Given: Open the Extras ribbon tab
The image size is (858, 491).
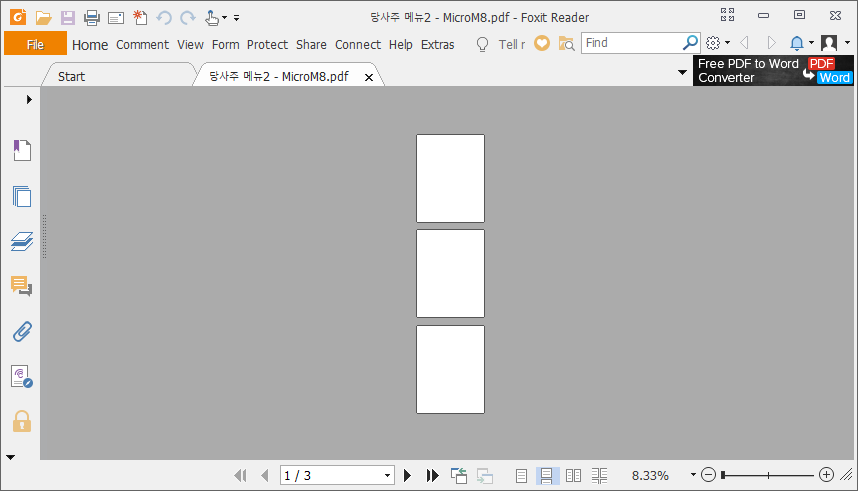Looking at the screenshot, I should coord(437,45).
